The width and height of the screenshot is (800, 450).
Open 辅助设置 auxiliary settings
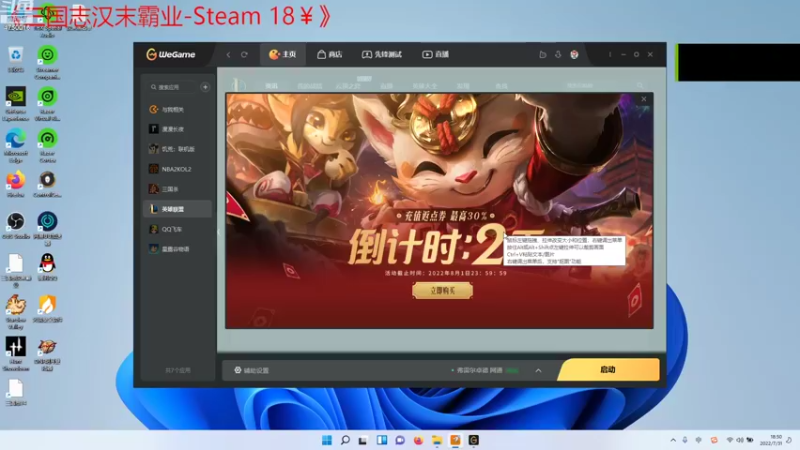(x=252, y=370)
